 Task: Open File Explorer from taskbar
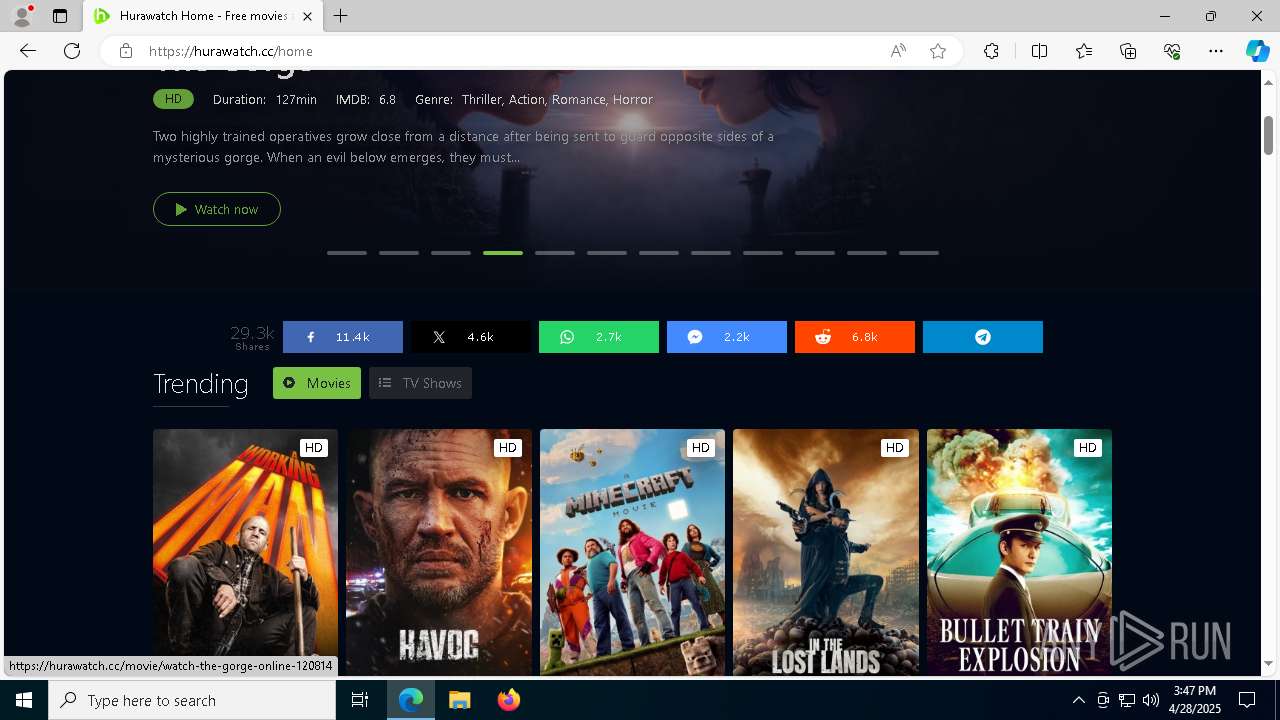459,700
